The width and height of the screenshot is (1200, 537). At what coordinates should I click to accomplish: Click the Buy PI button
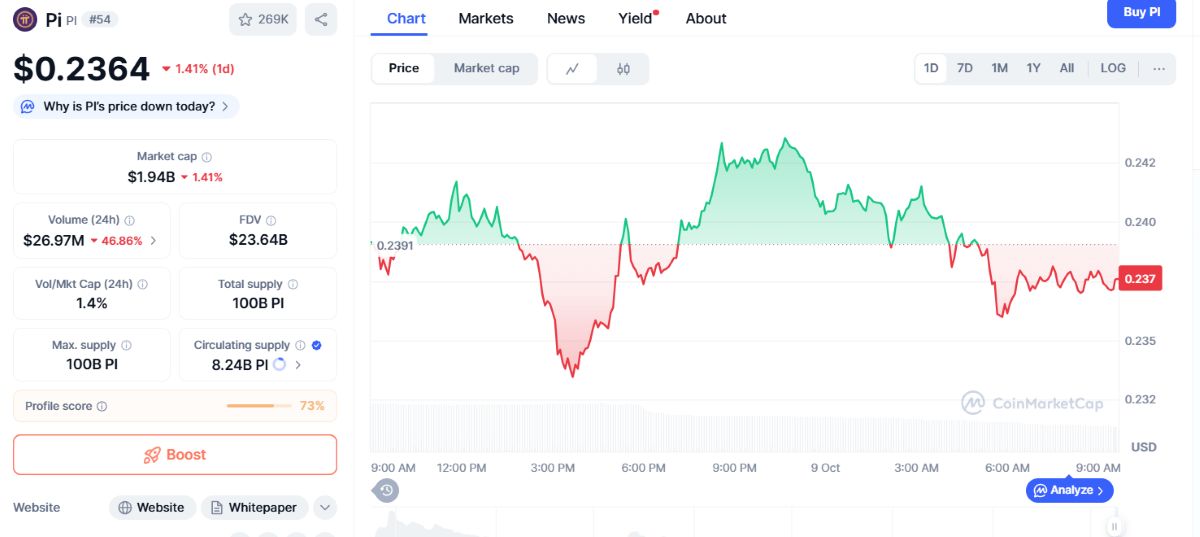pyautogui.click(x=1141, y=13)
